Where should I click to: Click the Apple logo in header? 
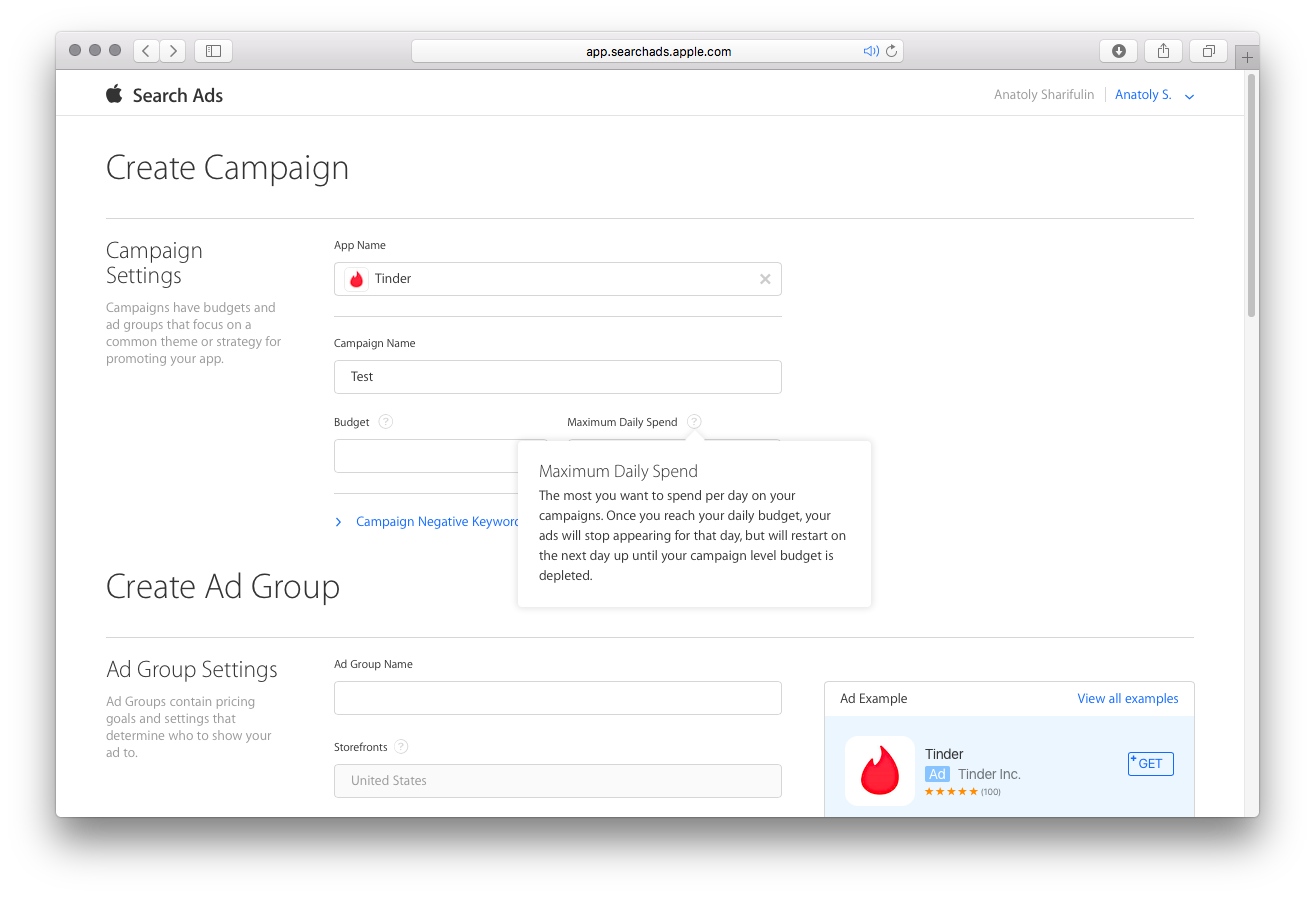click(x=114, y=95)
